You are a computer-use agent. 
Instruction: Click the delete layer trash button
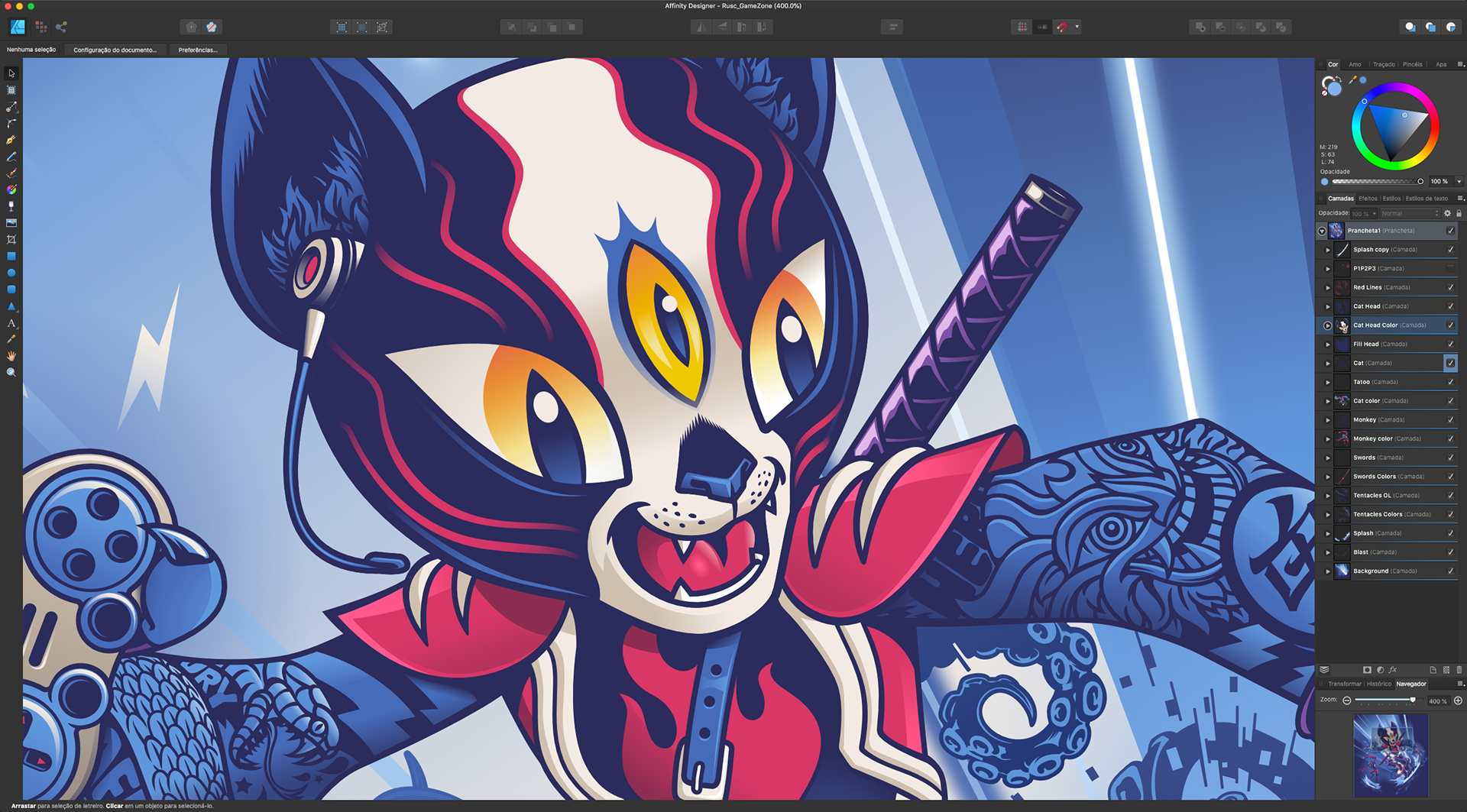tap(1459, 670)
